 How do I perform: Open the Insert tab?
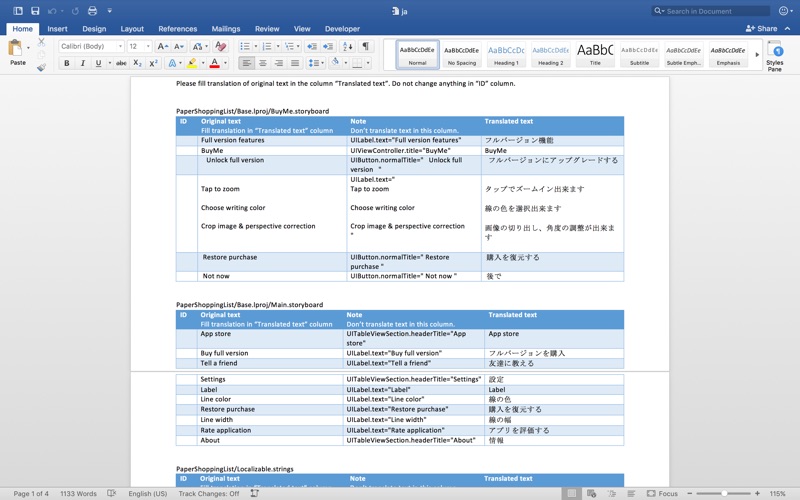57,29
